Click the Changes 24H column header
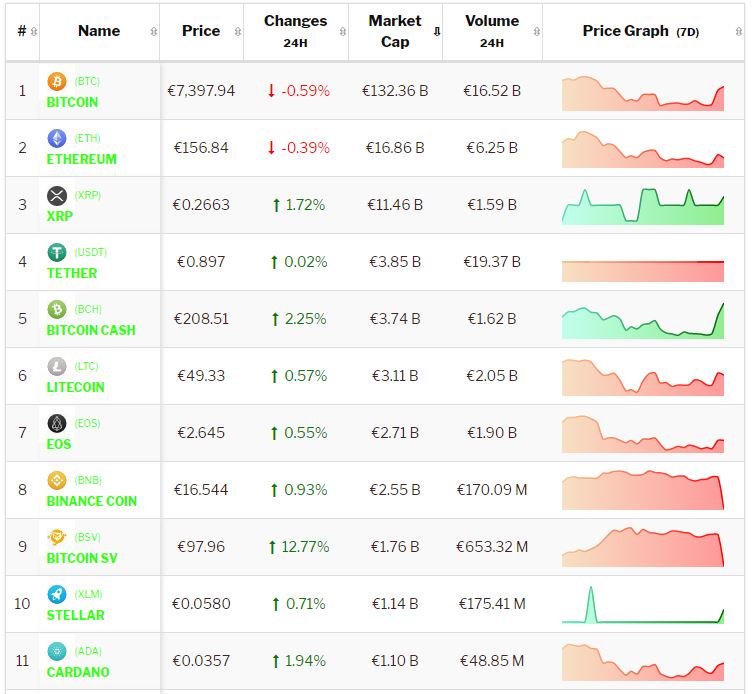This screenshot has width=752, height=694. tap(295, 31)
